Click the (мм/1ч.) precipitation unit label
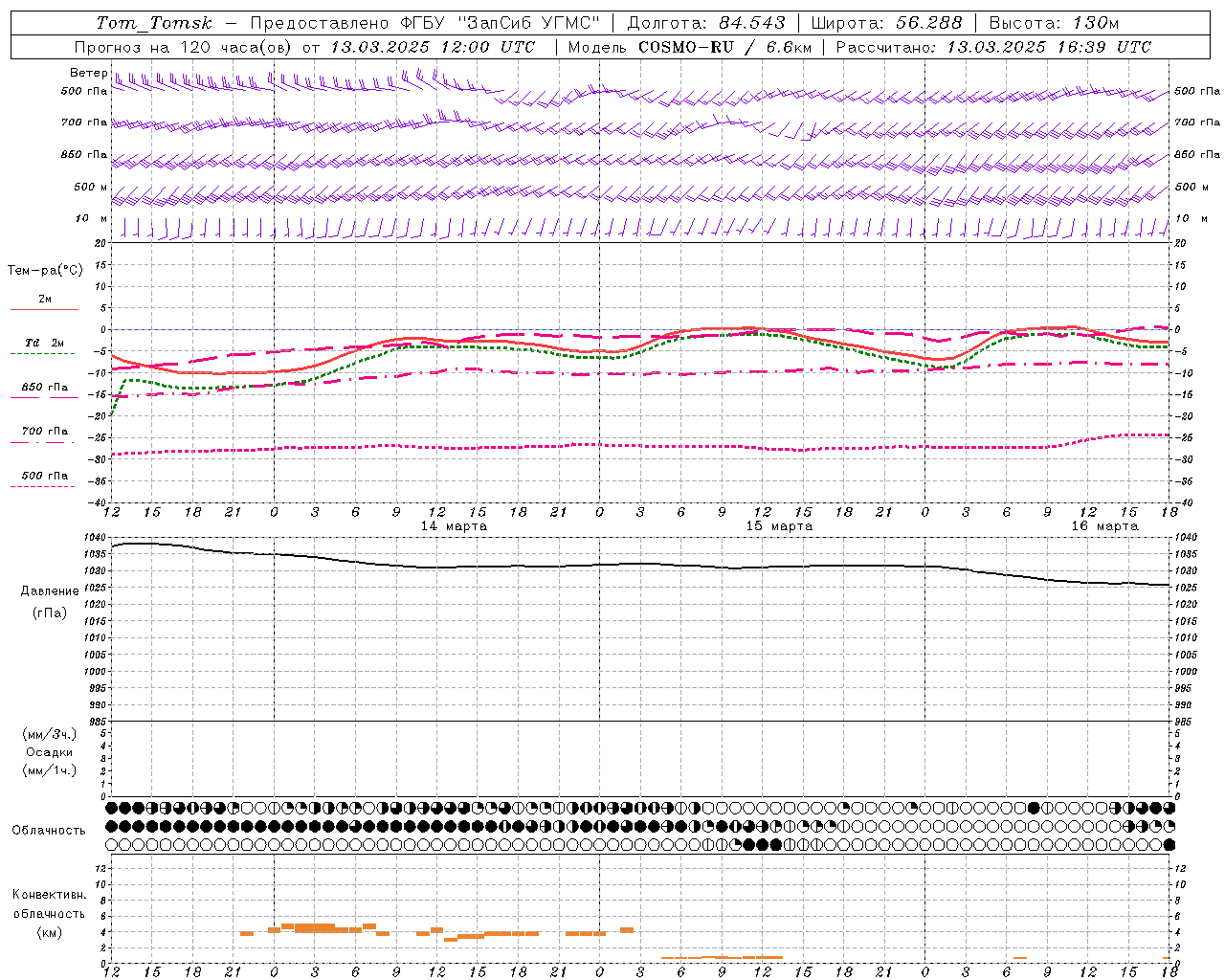Viewport: 1225px width, 980px height. click(50, 770)
